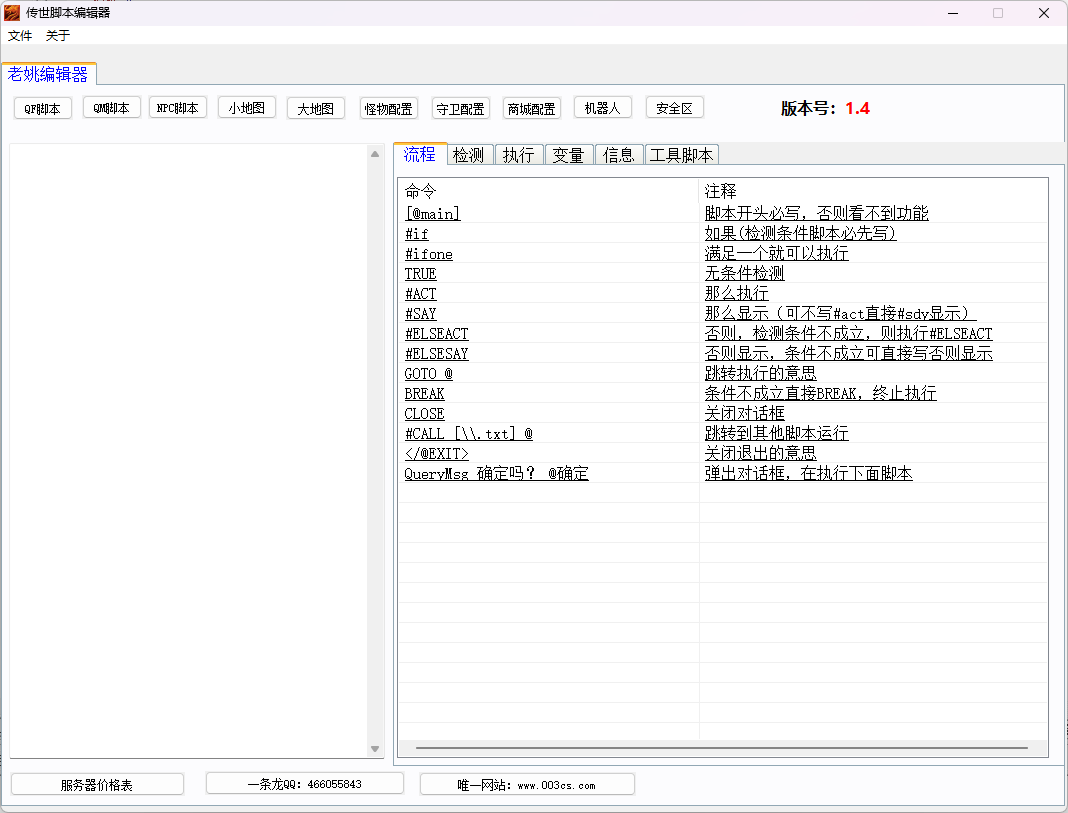Click the 唯一网站 www.003cs.com button
Screen dimensions: 1068x813
coord(527,785)
